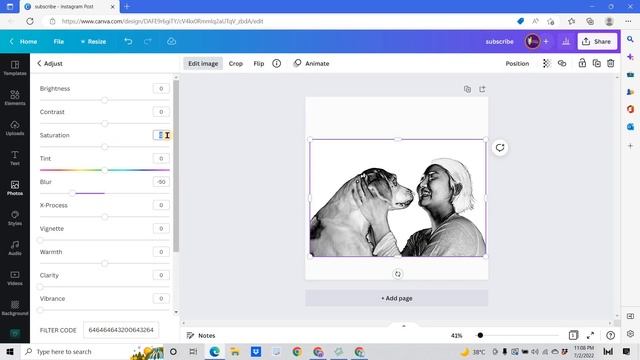This screenshot has width=640, height=360.
Task: Click the Brightness slider handle
Action: point(105,100)
